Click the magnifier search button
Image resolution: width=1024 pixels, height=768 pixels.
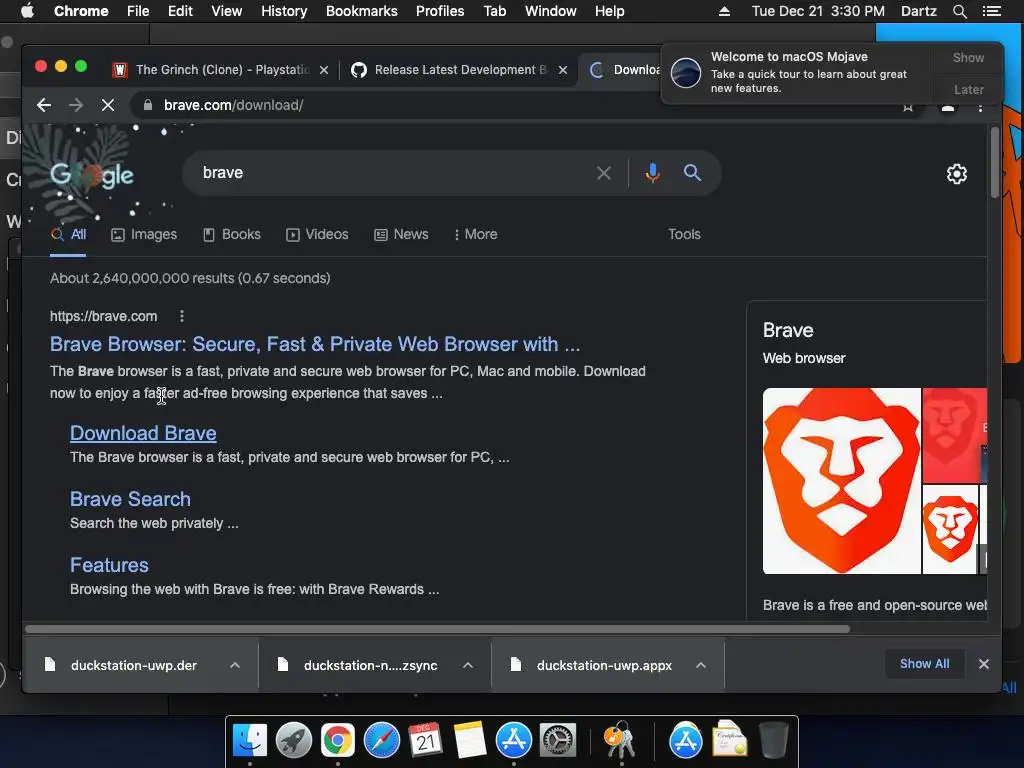692,173
